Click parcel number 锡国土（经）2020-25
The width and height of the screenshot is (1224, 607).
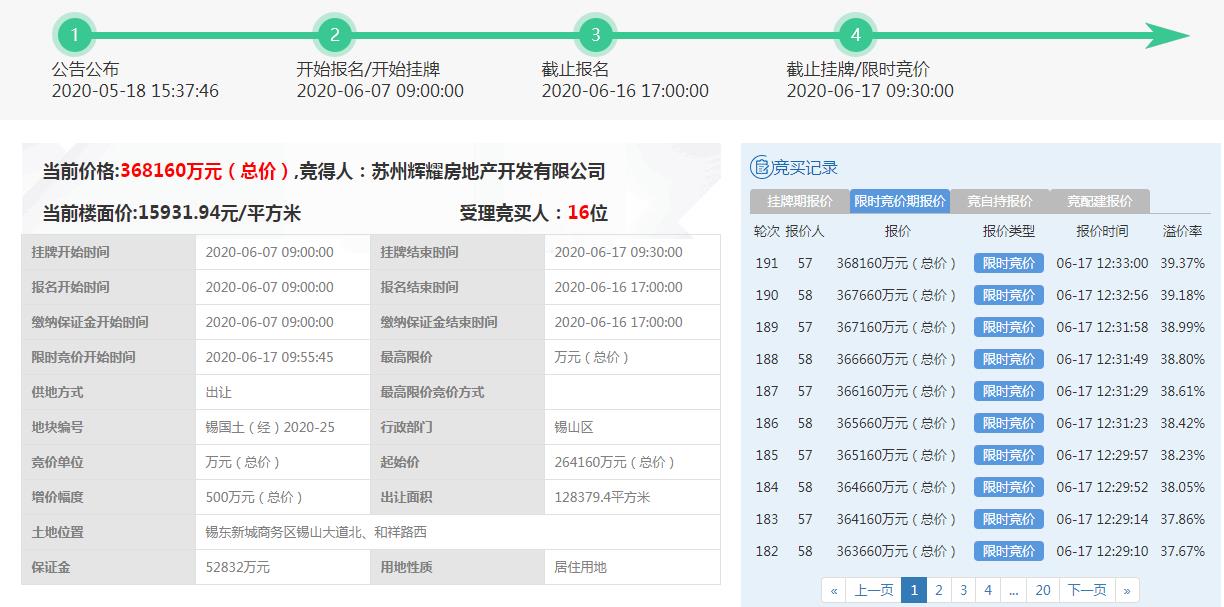pyautogui.click(x=270, y=427)
